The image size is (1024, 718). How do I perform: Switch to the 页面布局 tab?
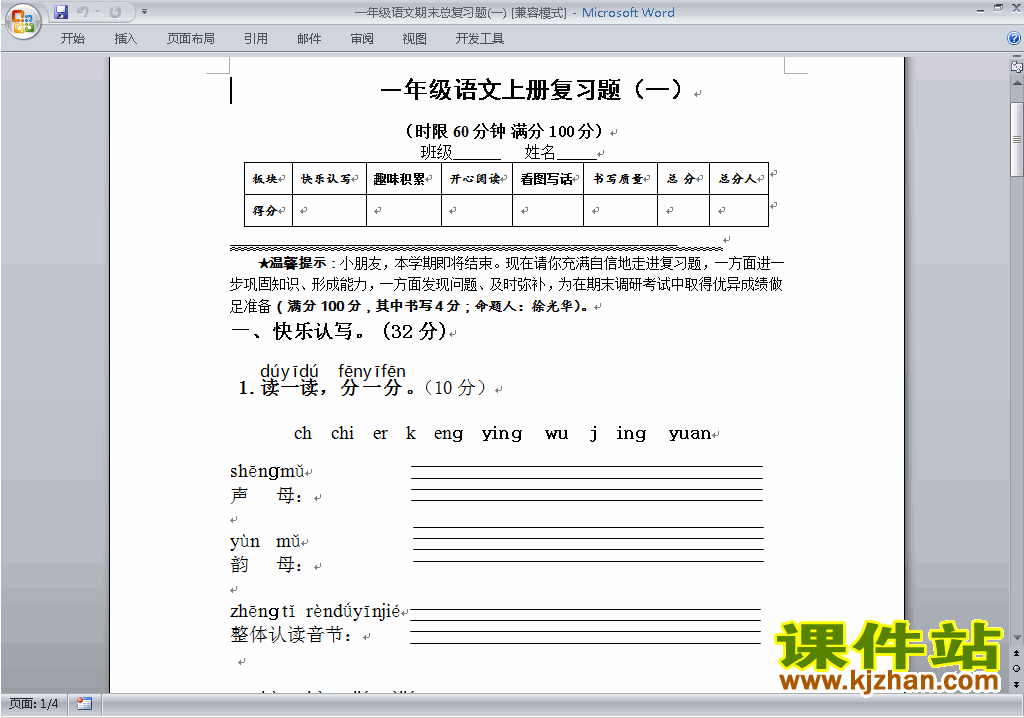click(x=190, y=39)
